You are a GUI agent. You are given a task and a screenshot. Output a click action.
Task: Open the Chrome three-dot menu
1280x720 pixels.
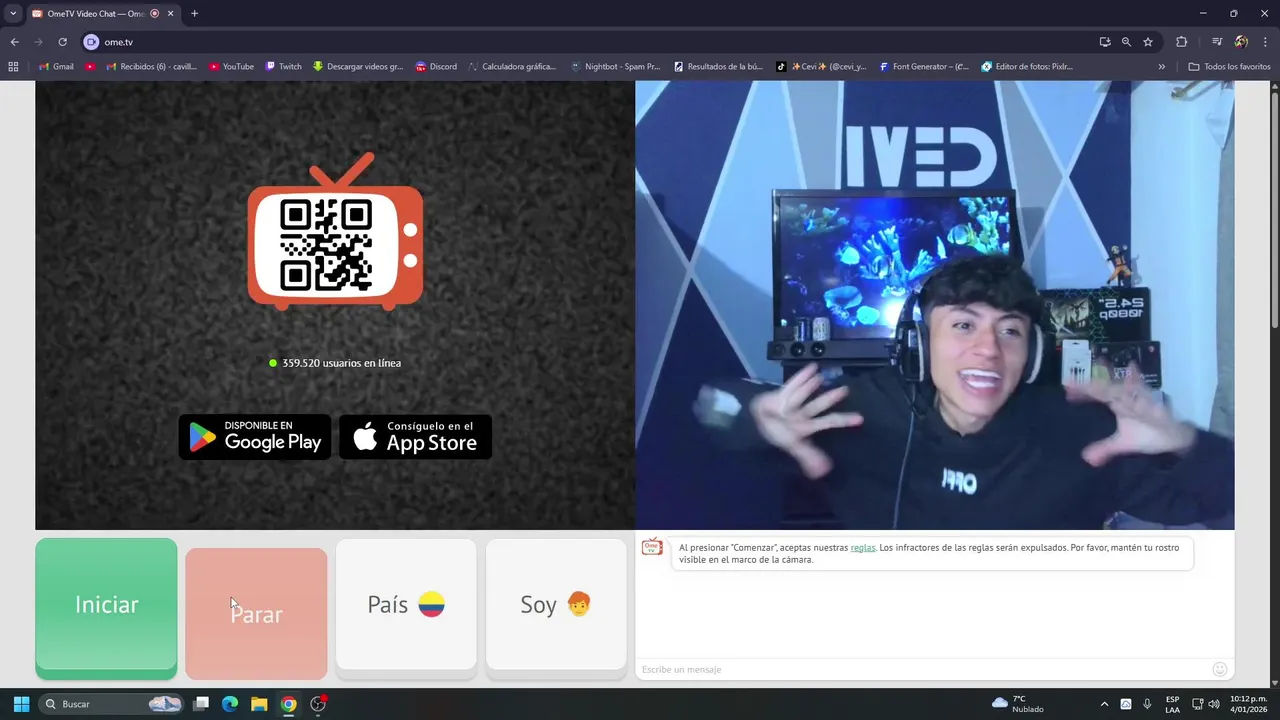click(x=1265, y=42)
